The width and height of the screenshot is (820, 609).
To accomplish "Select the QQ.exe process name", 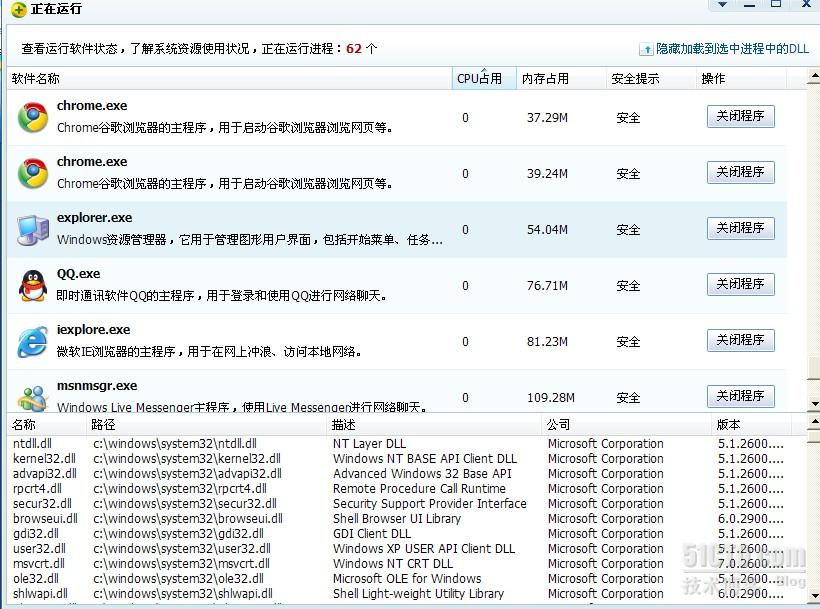I will point(78,273).
